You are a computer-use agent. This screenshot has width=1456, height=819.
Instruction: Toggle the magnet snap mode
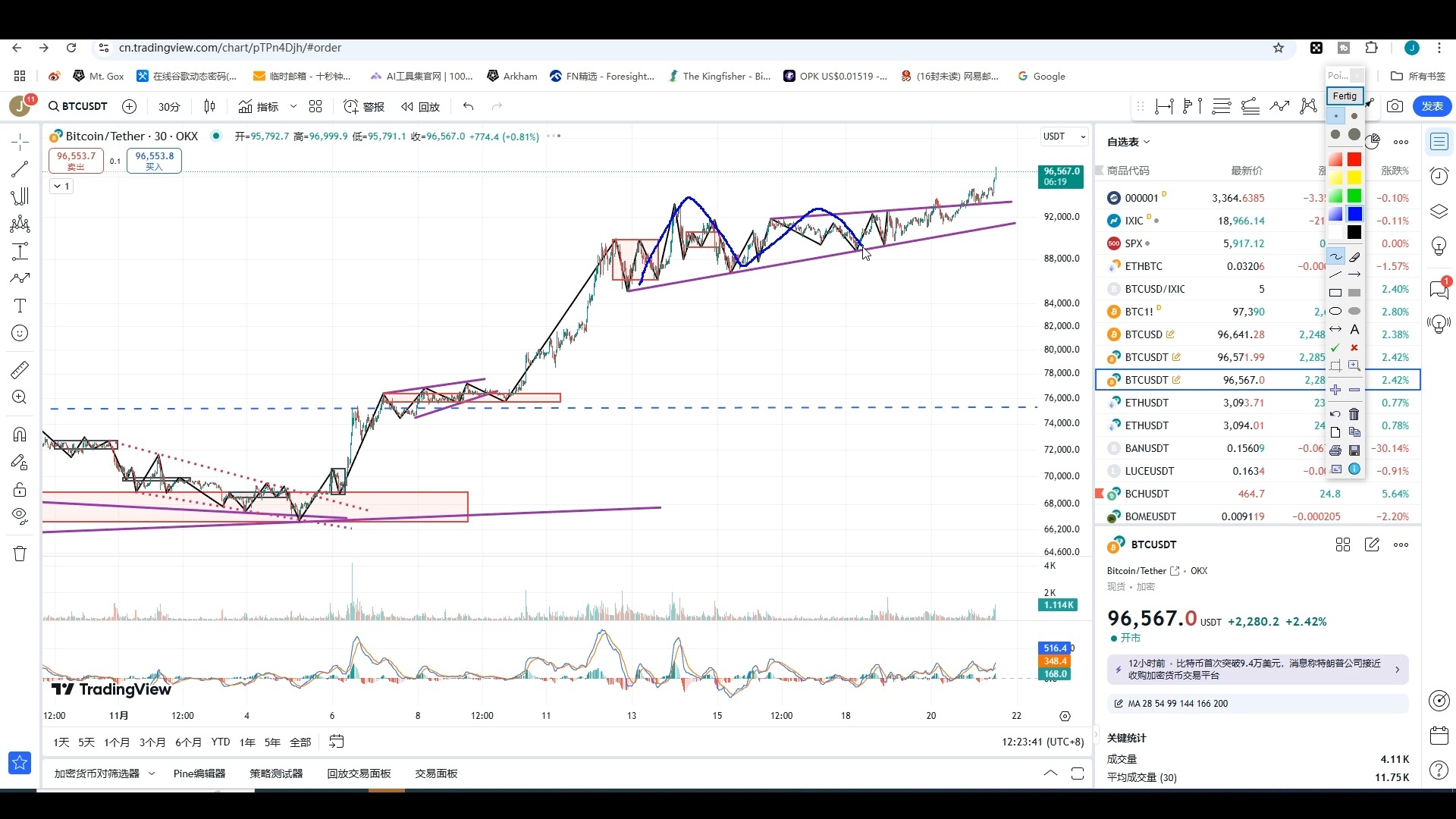point(20,435)
